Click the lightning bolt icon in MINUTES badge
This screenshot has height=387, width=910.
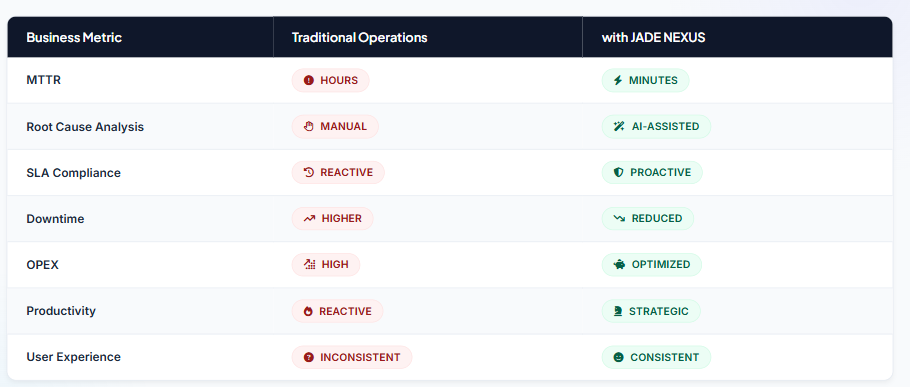[618, 80]
